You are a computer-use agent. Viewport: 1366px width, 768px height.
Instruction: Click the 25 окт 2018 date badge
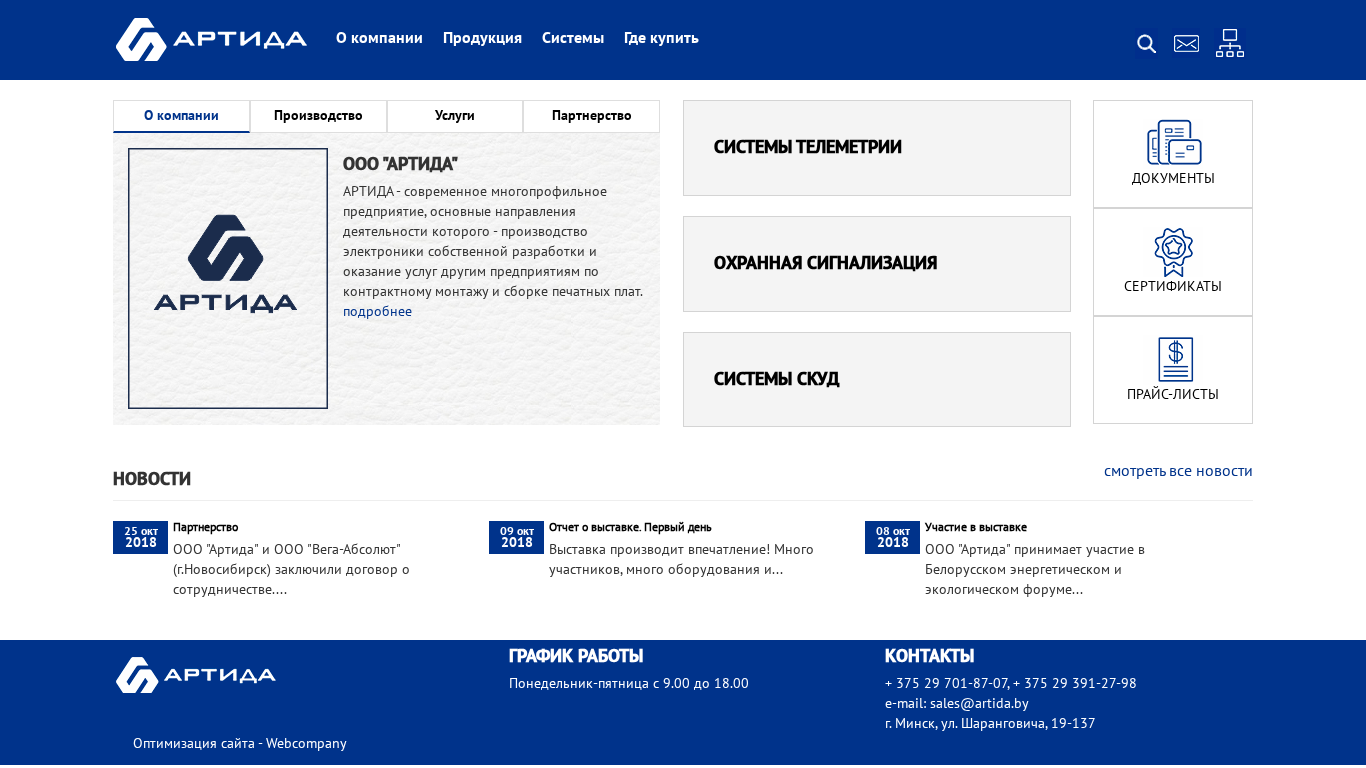coord(141,537)
